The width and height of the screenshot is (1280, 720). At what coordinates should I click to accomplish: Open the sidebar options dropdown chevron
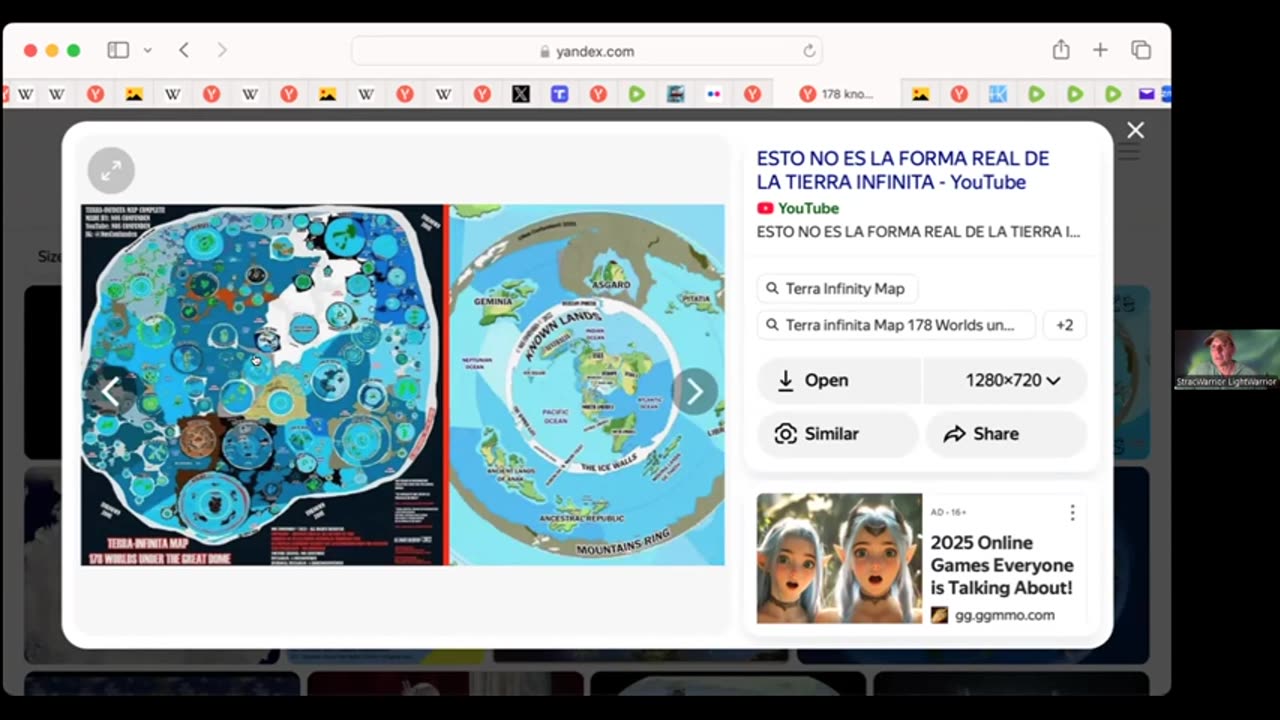(147, 50)
